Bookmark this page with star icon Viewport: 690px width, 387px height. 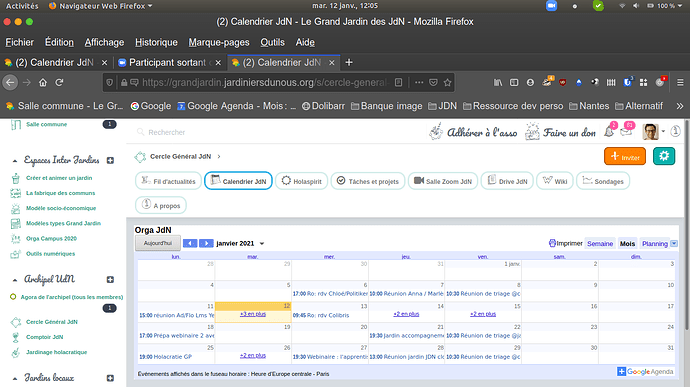click(448, 82)
